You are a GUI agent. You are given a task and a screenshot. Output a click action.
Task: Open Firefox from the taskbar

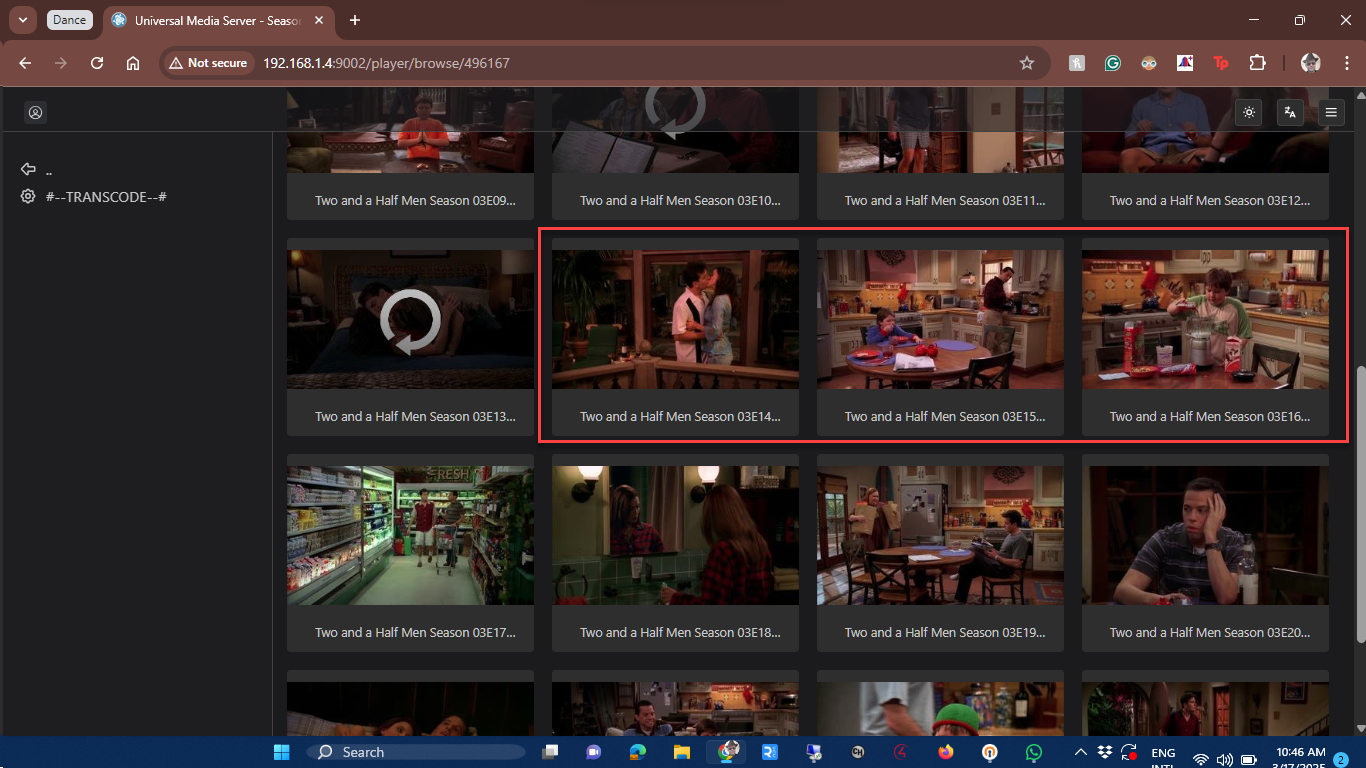945,752
